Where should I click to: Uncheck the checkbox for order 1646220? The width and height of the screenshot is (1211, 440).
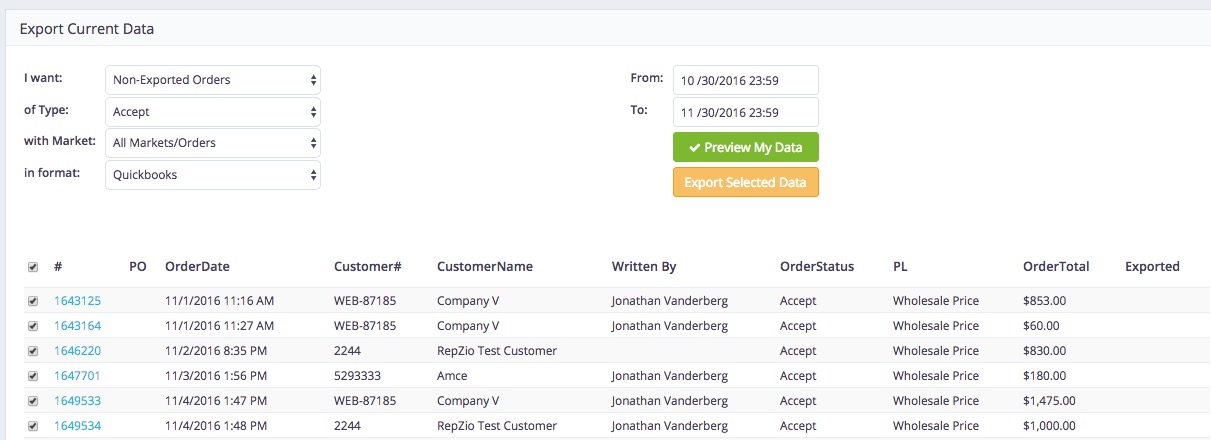pos(33,351)
